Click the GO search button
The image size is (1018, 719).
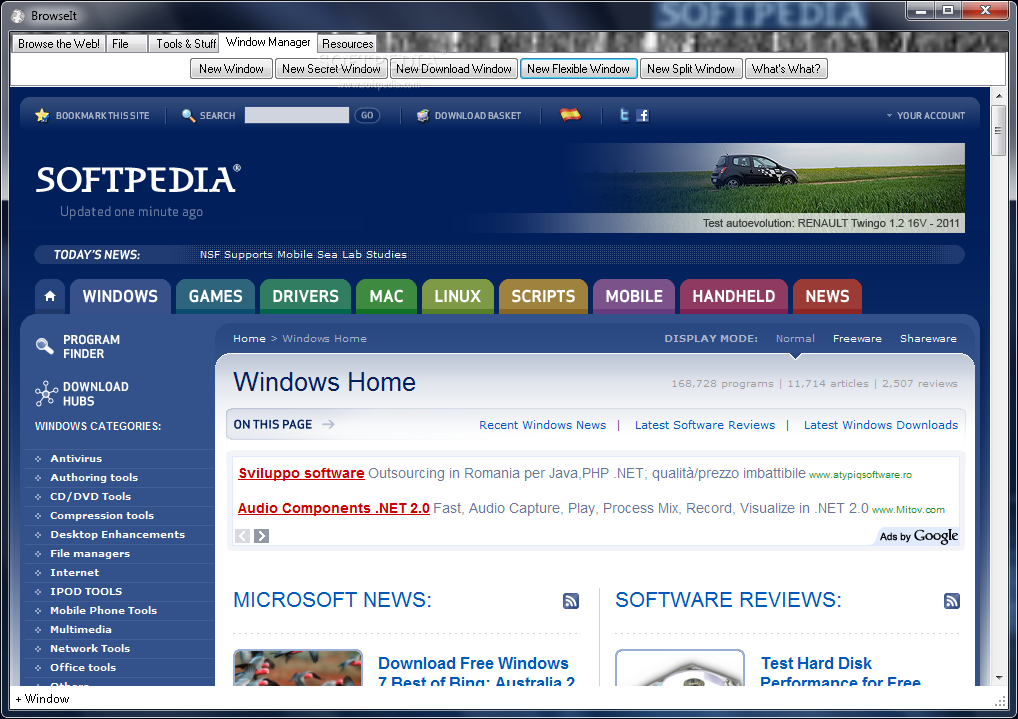coord(367,116)
